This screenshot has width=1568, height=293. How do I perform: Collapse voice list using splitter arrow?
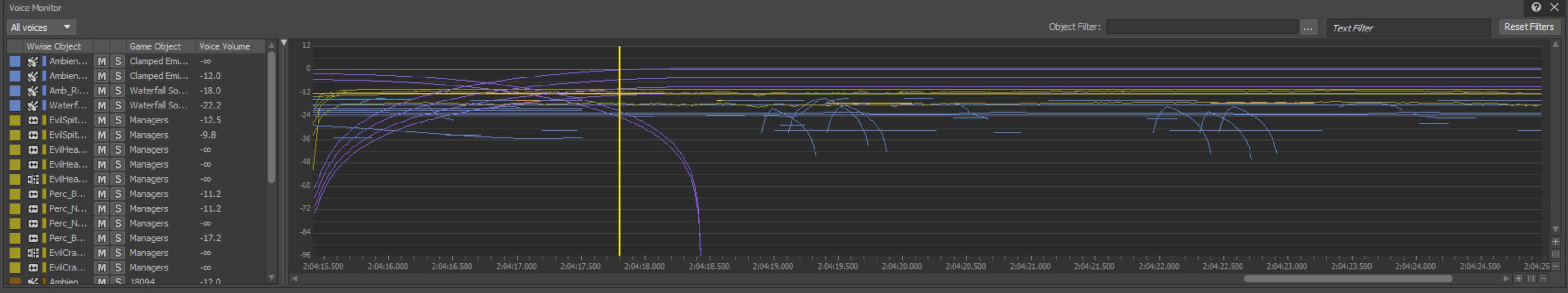(283, 43)
